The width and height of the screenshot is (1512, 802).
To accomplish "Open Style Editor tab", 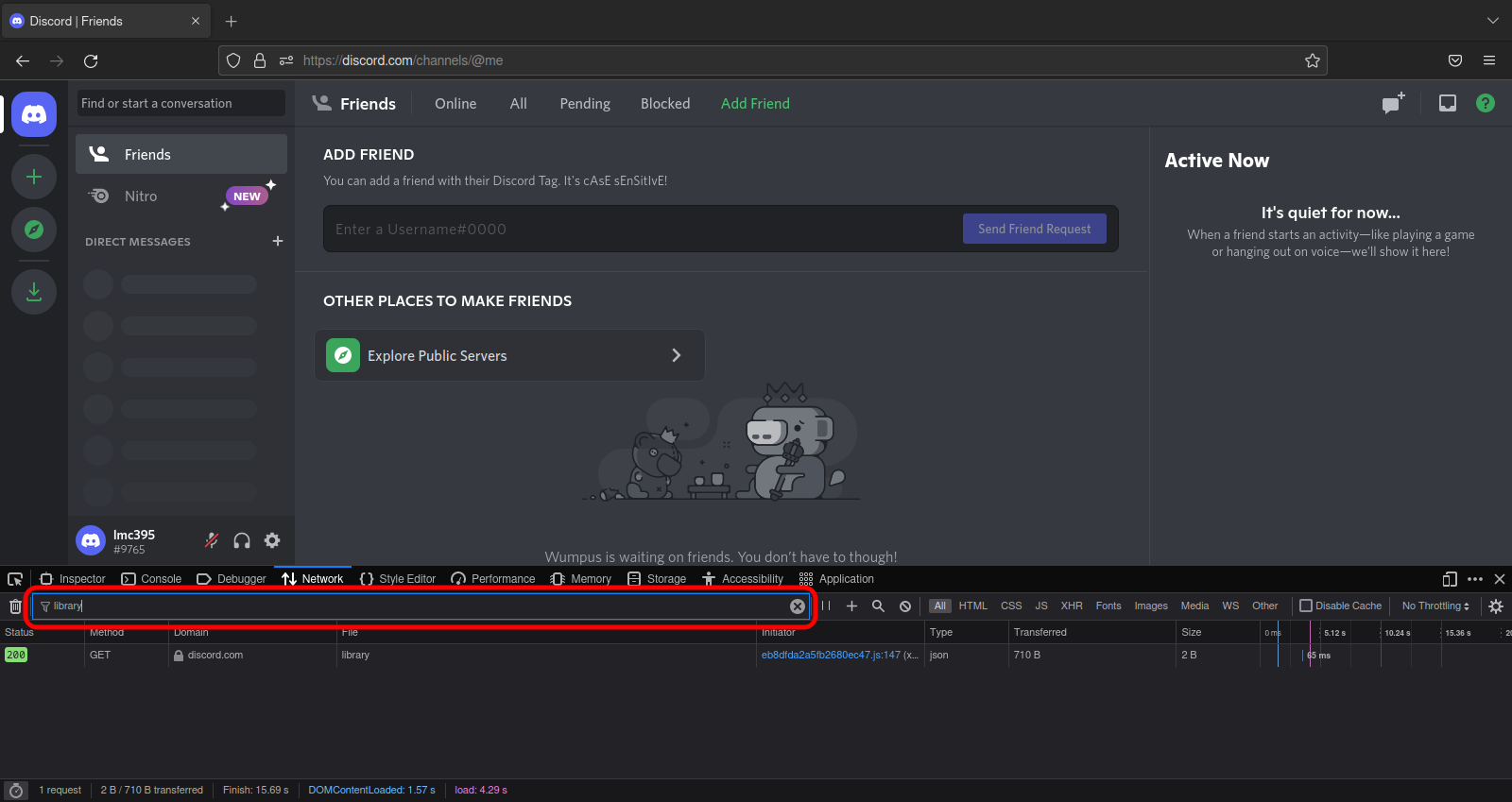I will tap(398, 579).
